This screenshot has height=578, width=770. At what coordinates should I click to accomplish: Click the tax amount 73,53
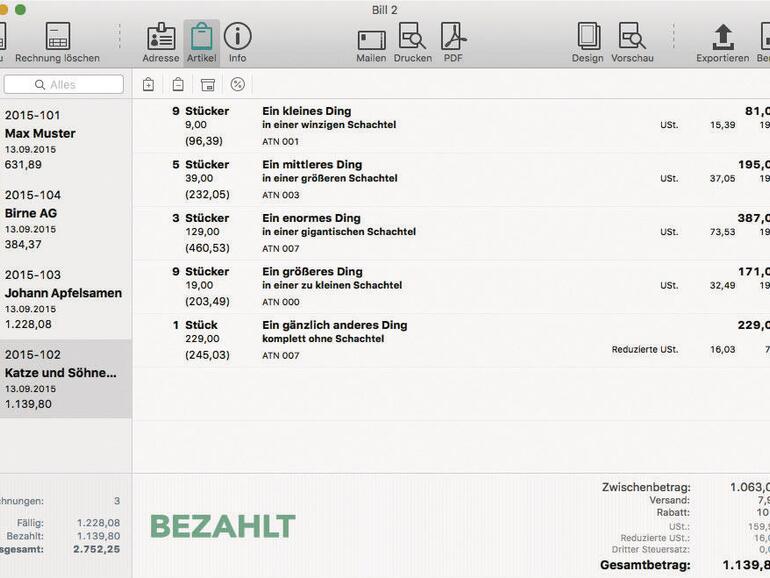(722, 232)
